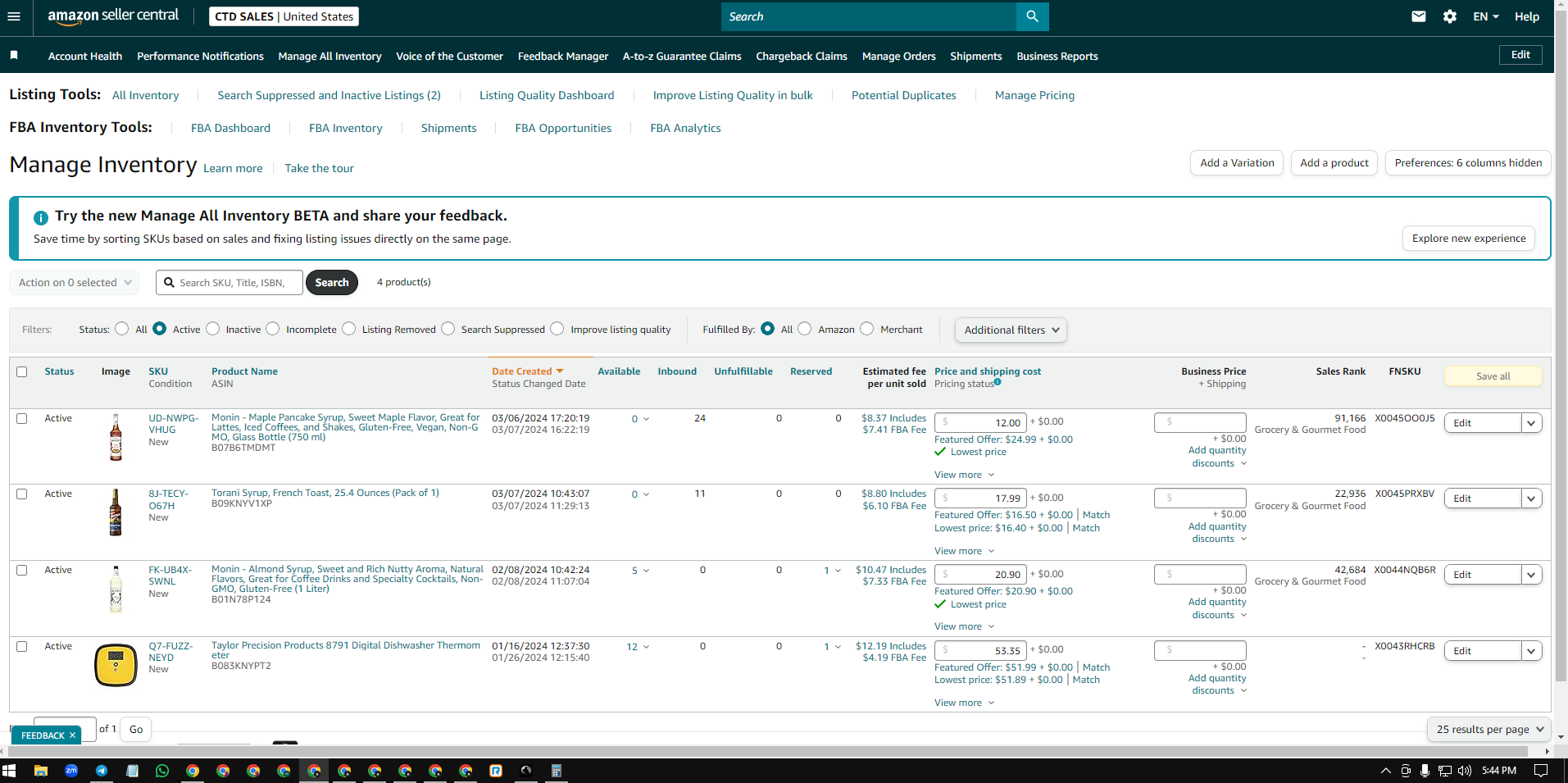
Task: Open Feedback Manager in nav bar
Action: [x=563, y=56]
